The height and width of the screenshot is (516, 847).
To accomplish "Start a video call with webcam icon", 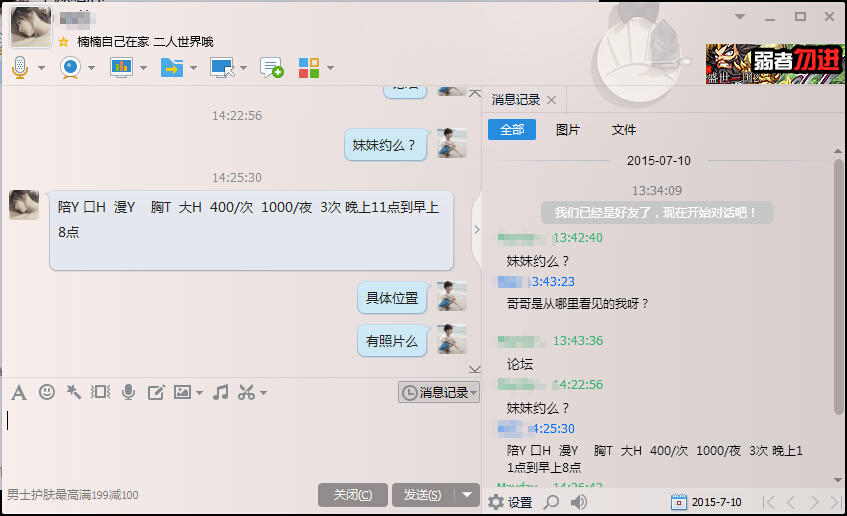I will click(70, 68).
